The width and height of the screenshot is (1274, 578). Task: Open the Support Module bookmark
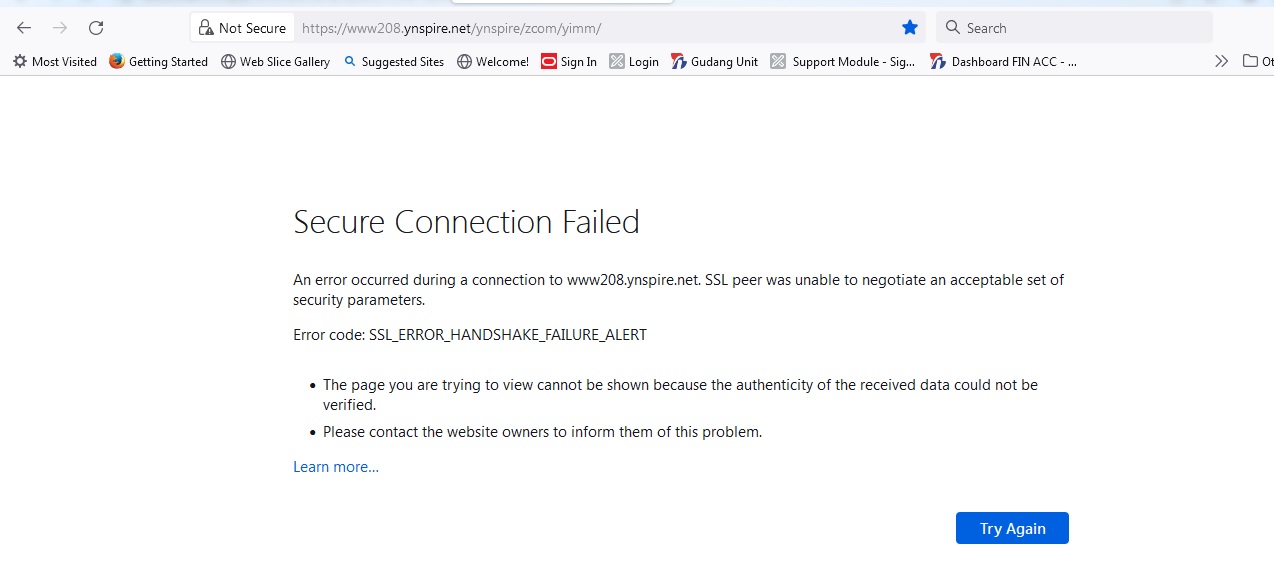tap(843, 62)
